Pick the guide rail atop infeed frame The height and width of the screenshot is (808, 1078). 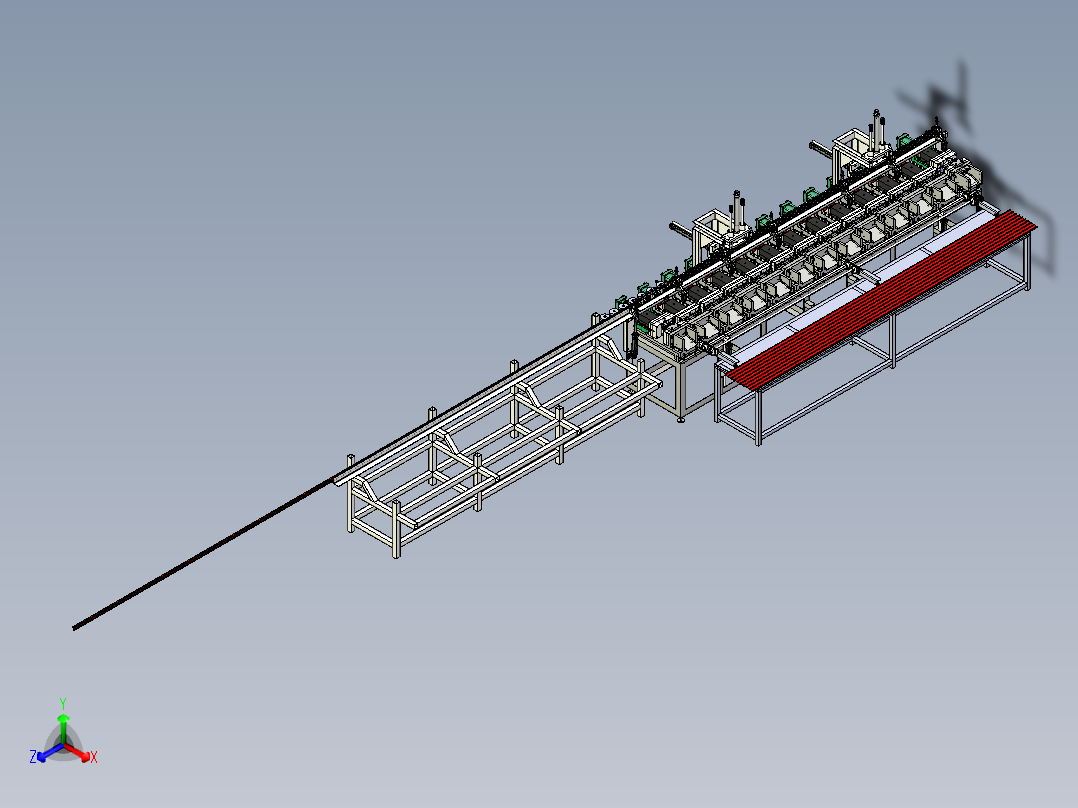point(483,394)
